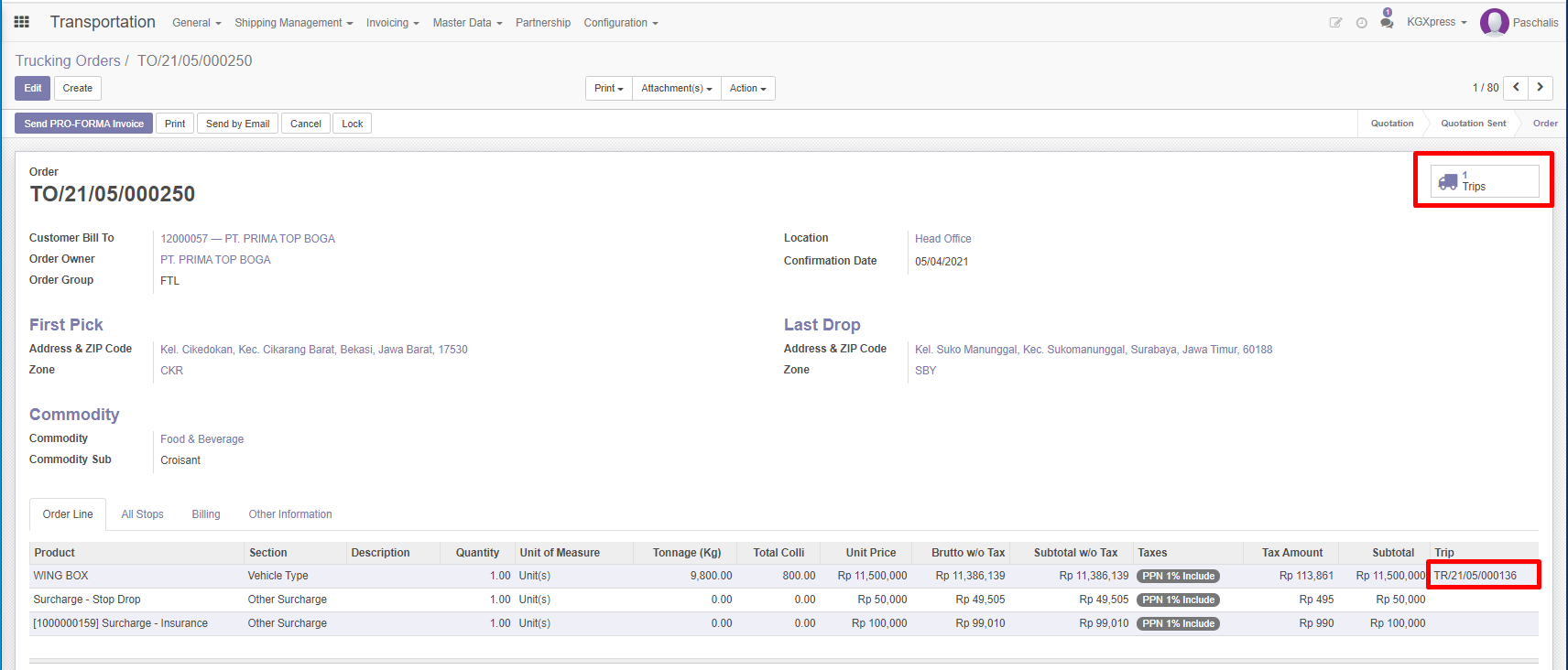
Task: Switch to the Other Information tab
Action: pos(290,514)
